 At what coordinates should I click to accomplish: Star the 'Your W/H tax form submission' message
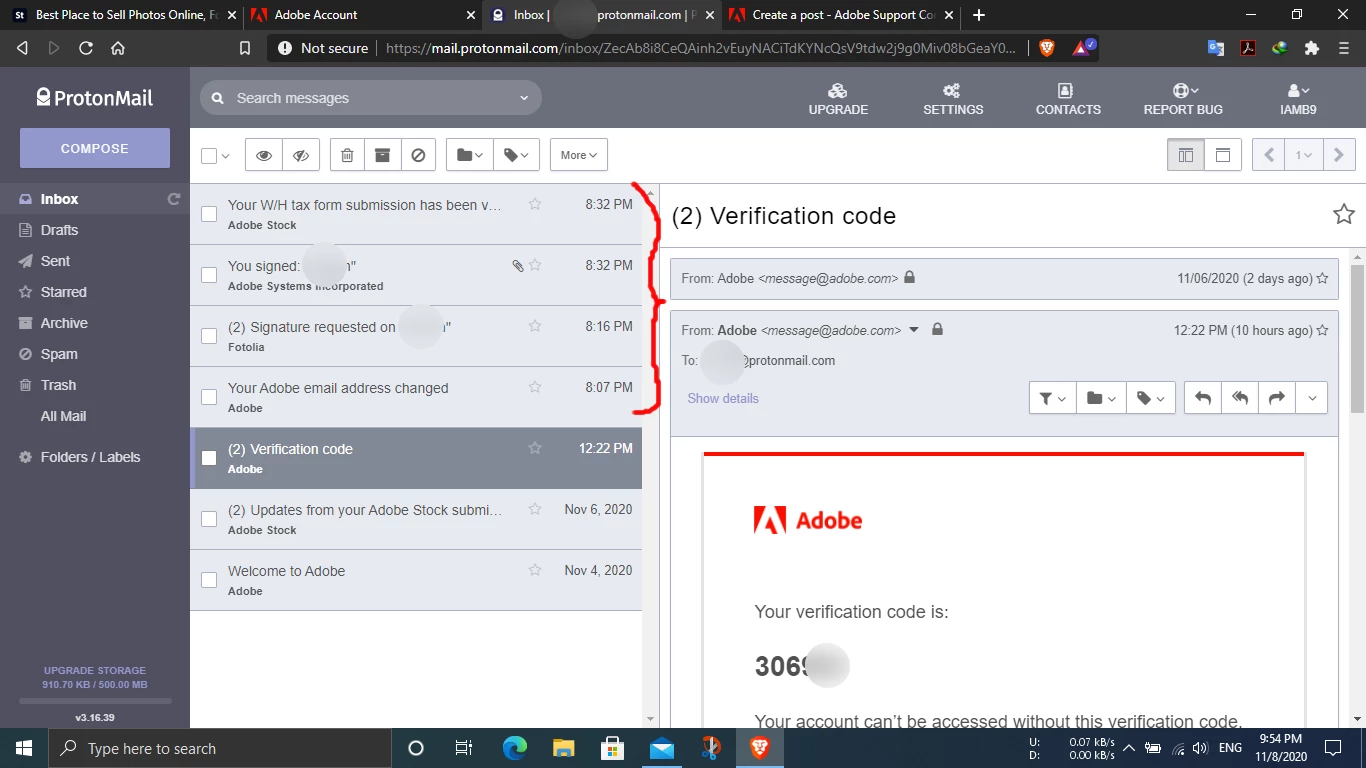click(x=535, y=204)
